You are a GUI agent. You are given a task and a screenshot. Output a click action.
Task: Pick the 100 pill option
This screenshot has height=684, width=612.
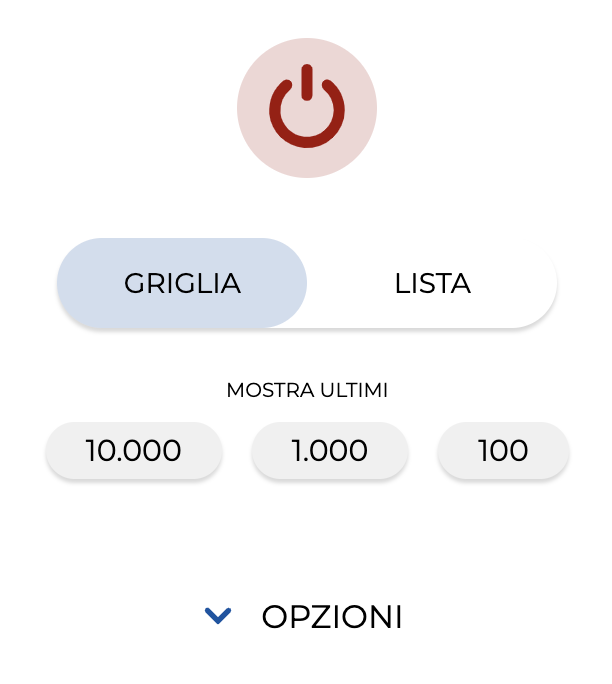tap(503, 450)
